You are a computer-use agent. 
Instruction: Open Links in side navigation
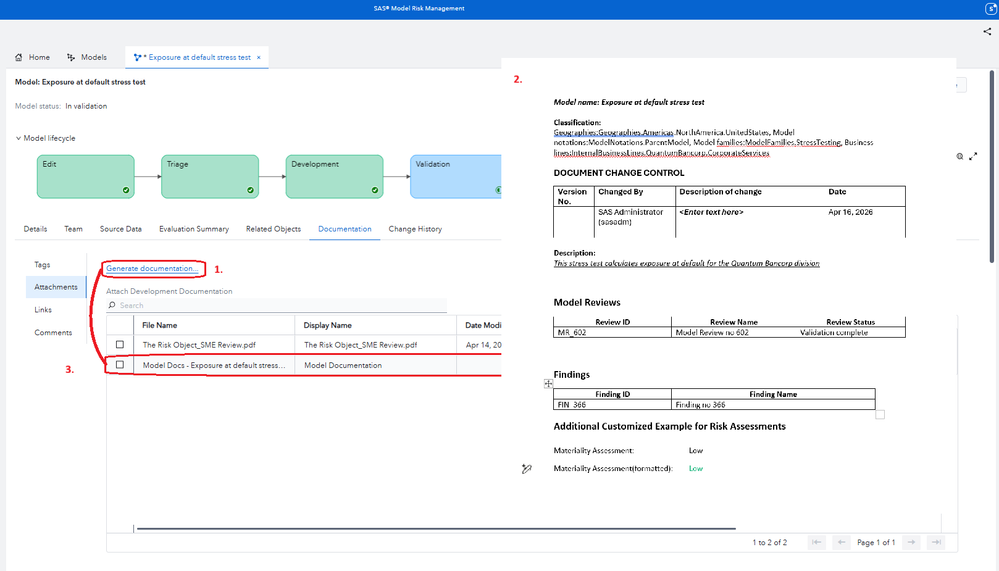pos(43,310)
